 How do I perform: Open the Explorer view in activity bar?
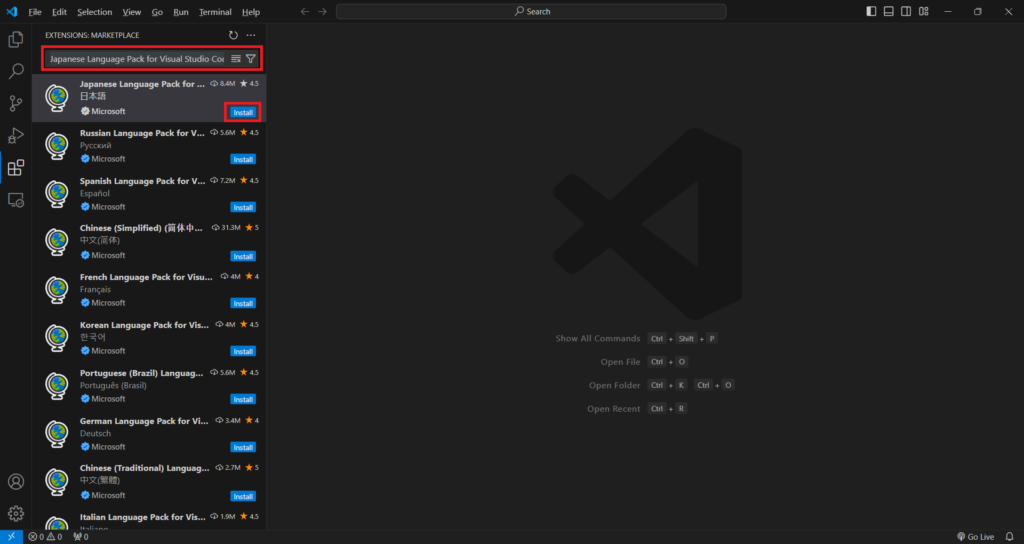tap(16, 40)
